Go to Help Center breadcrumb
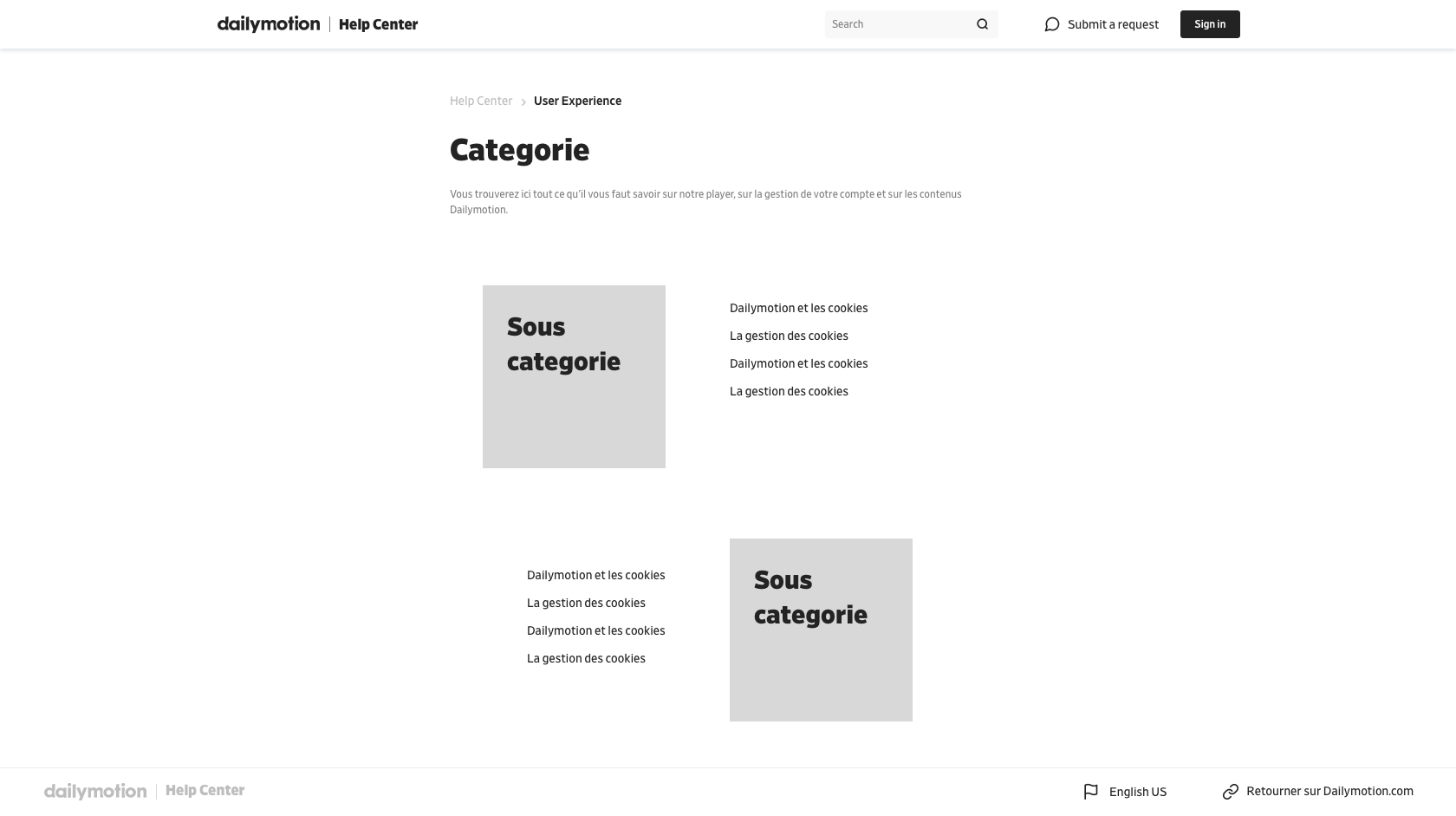 click(481, 101)
